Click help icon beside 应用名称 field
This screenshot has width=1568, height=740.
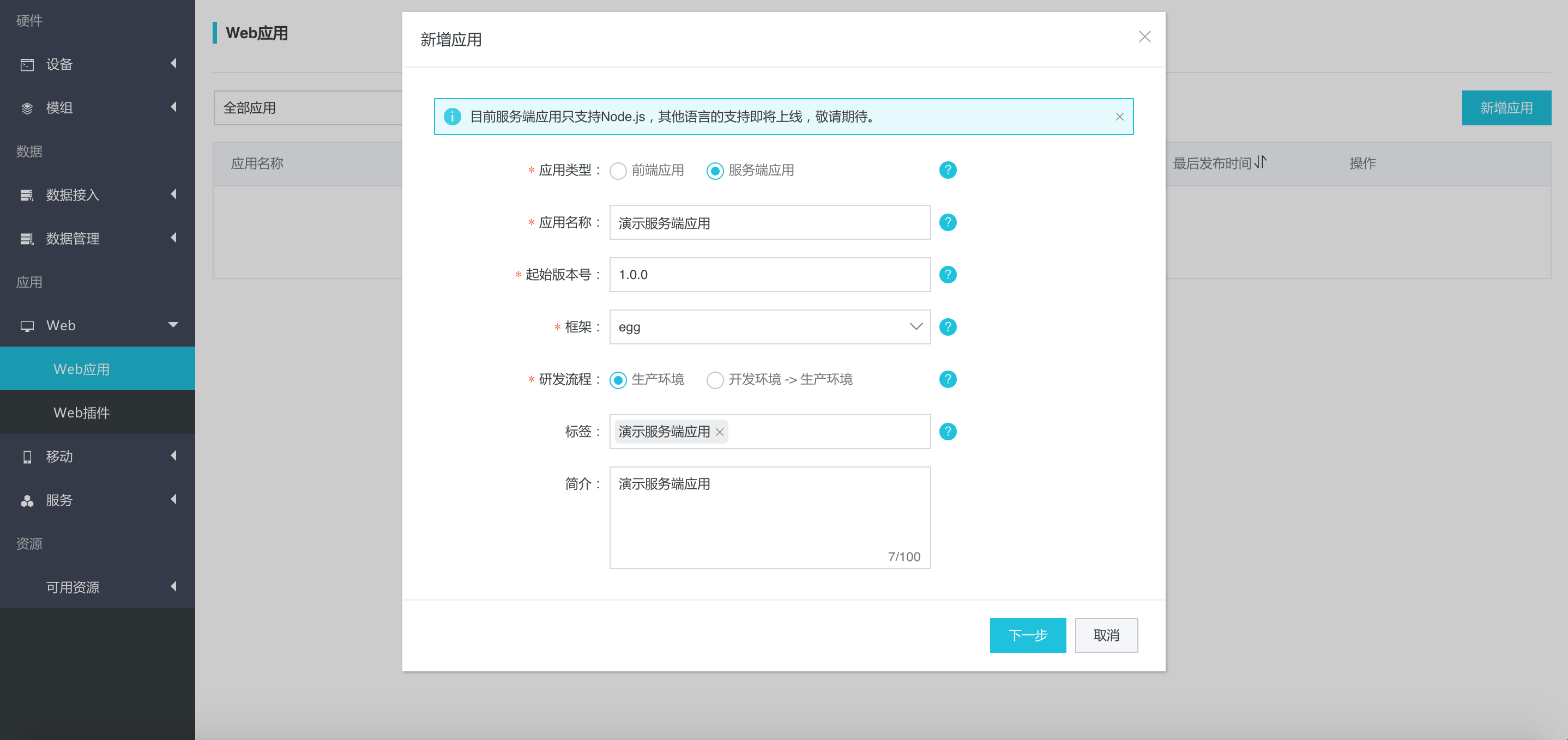click(x=947, y=222)
